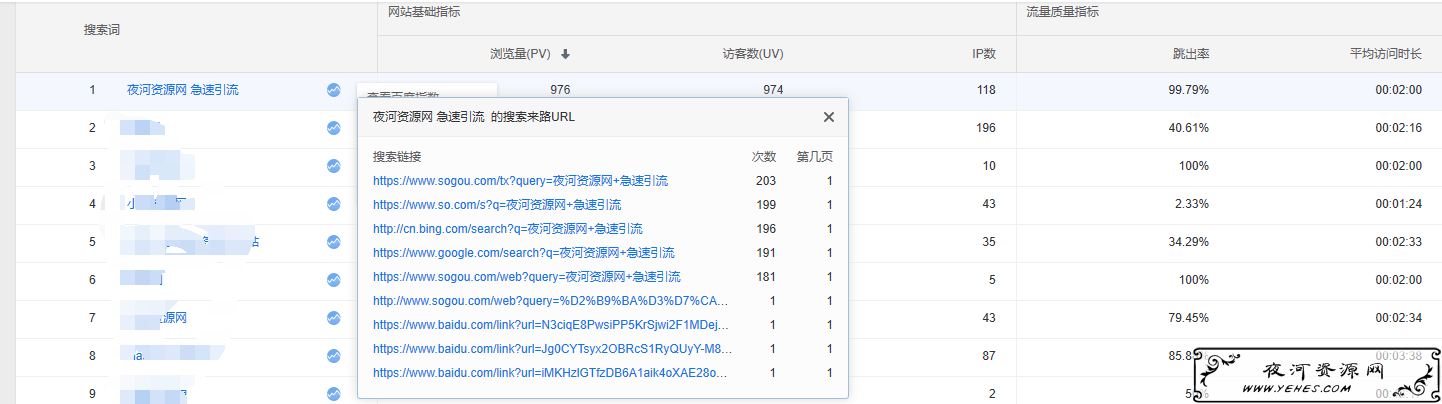Select the IP数 column header
1442x404 pixels.
coord(984,54)
